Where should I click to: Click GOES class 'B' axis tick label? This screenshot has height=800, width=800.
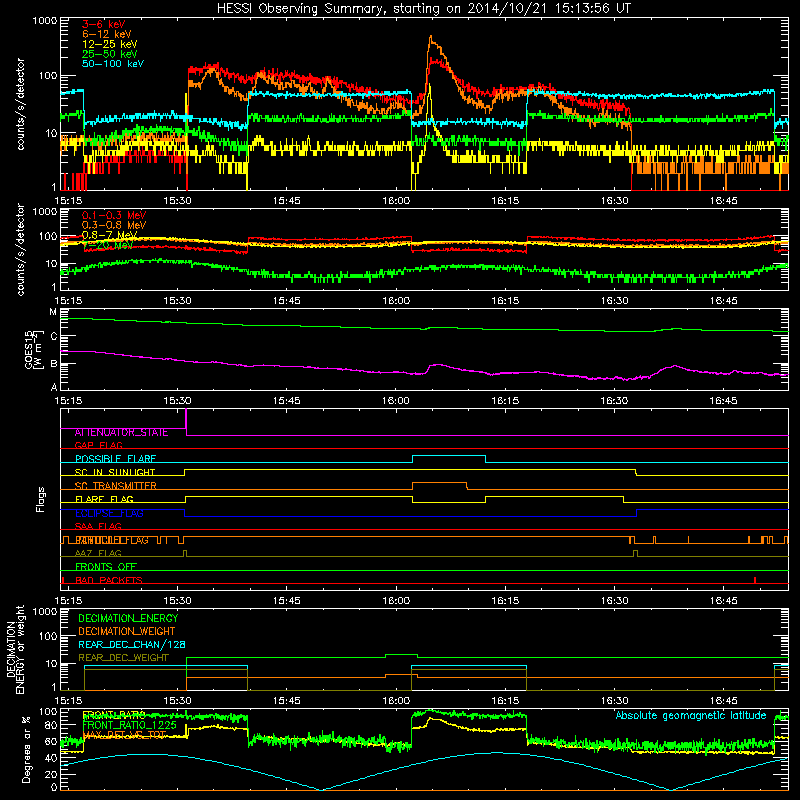53,364
